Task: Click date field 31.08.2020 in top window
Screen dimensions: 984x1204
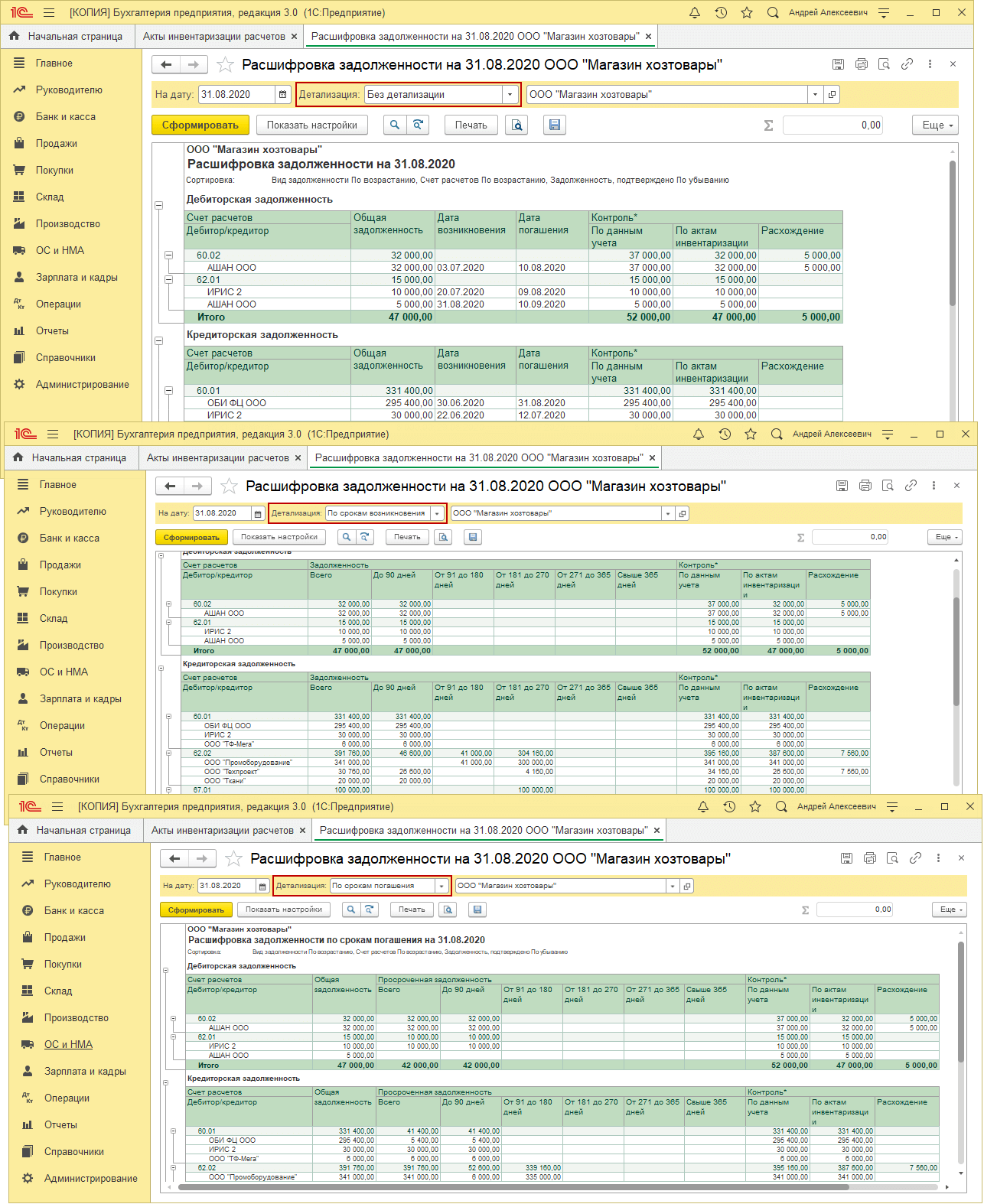Action: (x=236, y=95)
